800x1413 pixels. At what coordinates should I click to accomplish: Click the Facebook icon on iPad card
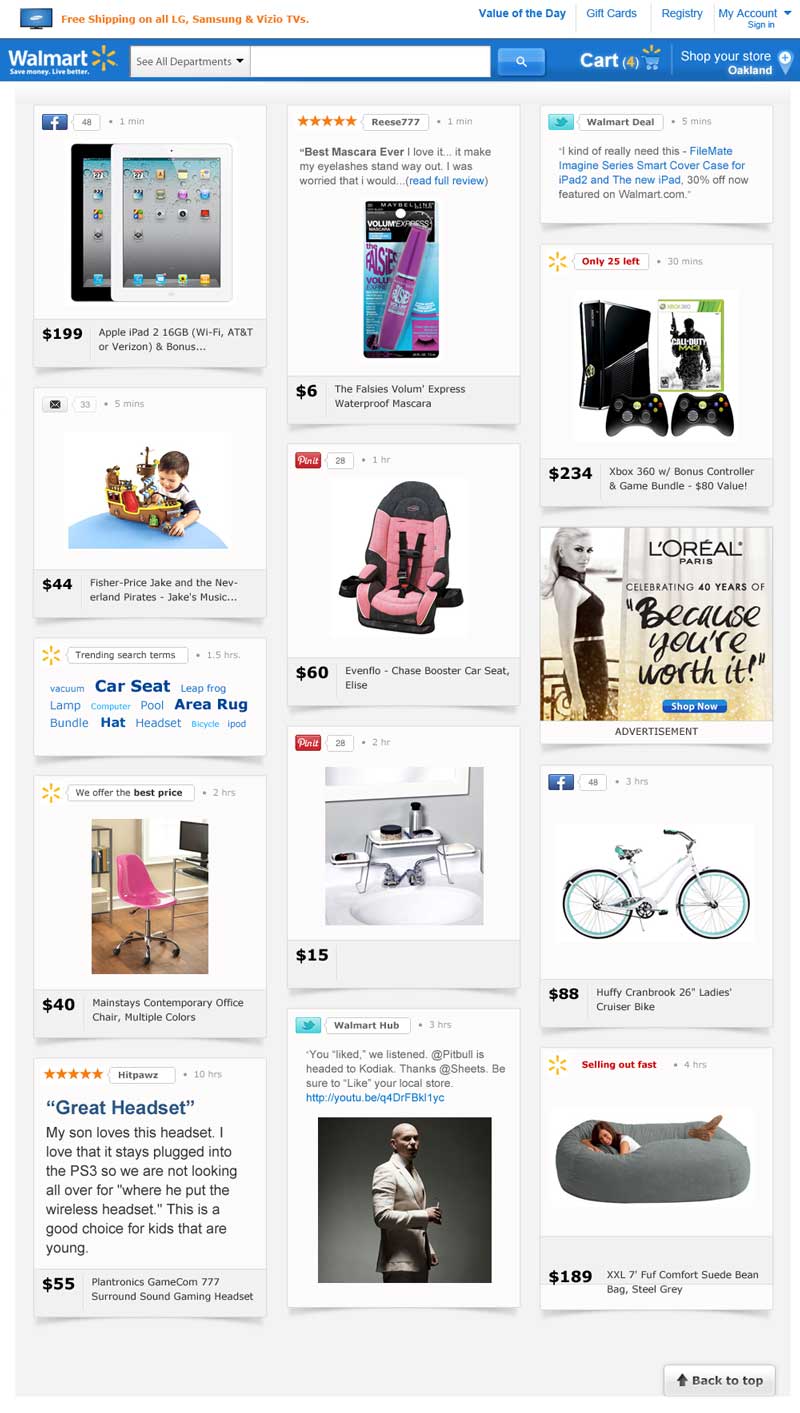54,122
